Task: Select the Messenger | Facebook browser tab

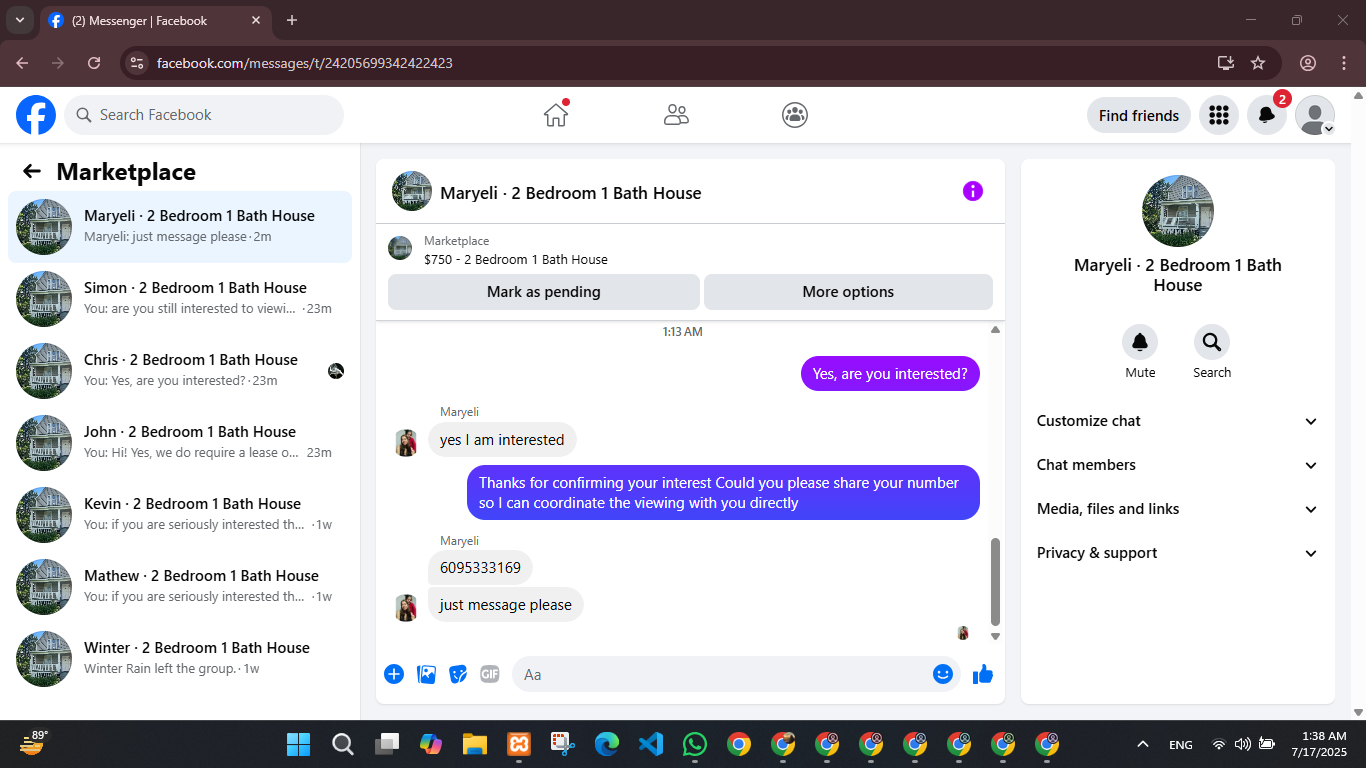Action: (x=154, y=20)
